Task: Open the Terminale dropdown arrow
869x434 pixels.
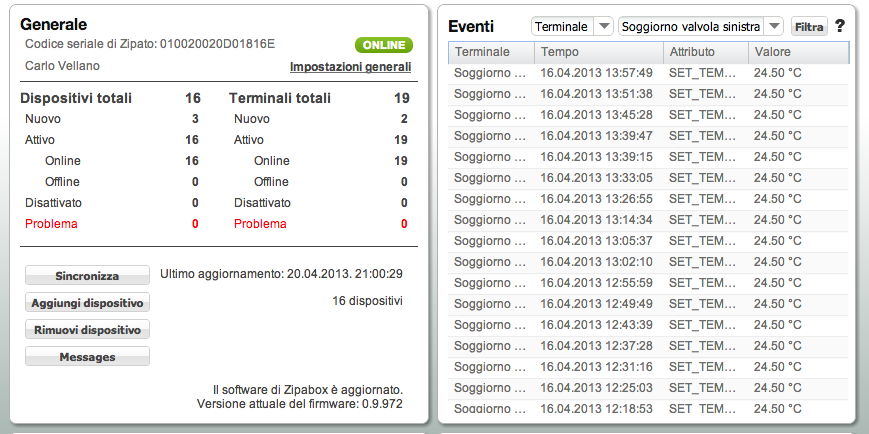Action: point(604,27)
